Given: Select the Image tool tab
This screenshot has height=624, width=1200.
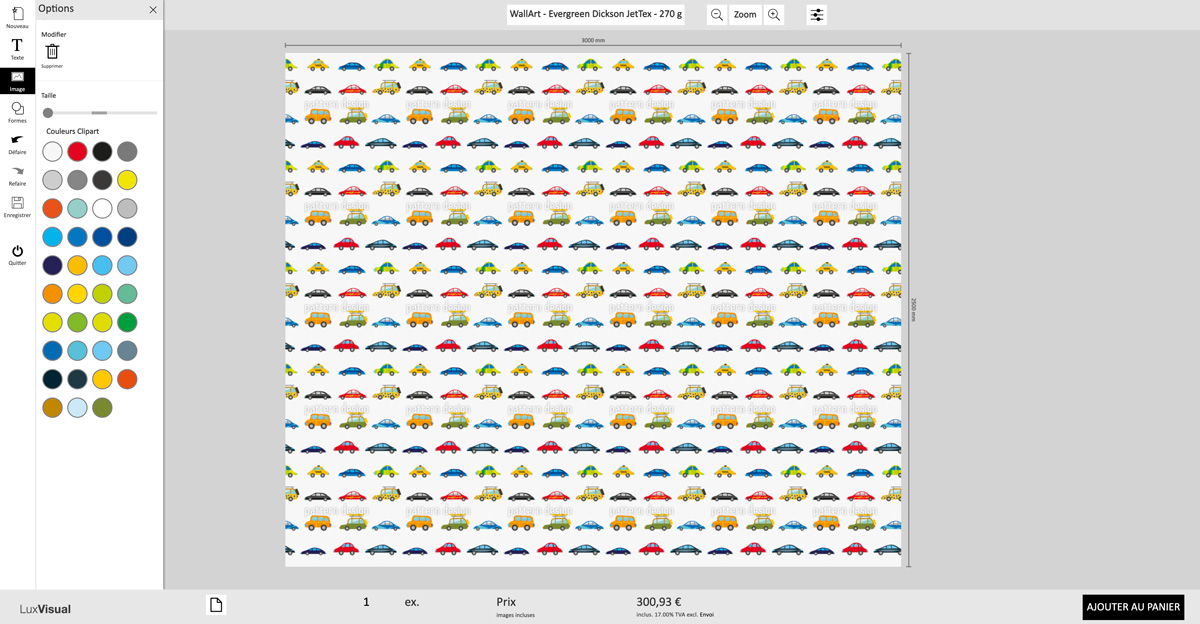Looking at the screenshot, I should [x=17, y=79].
